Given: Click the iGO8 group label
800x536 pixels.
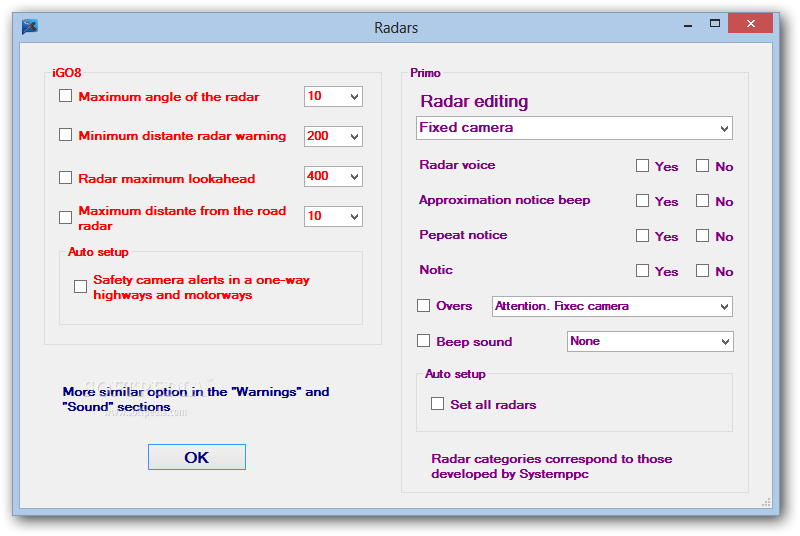Looking at the screenshot, I should pos(67,73).
